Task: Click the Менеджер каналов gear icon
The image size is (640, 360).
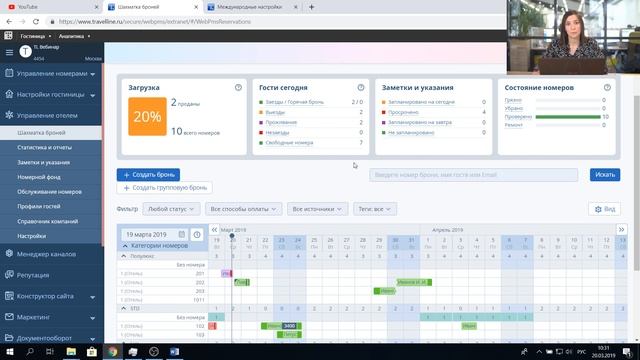Action: pyautogui.click(x=9, y=253)
